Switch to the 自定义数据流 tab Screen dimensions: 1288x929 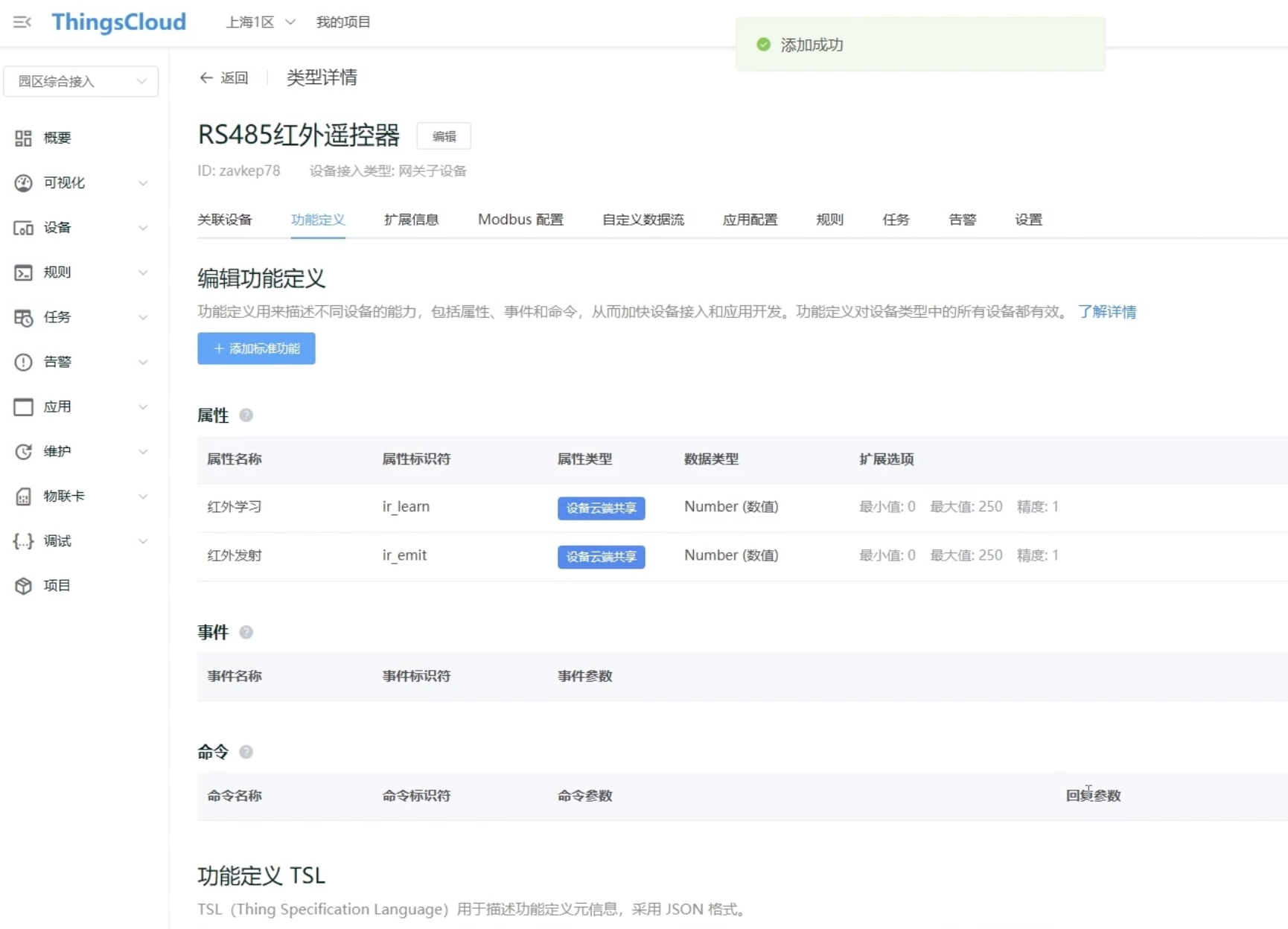(x=643, y=220)
